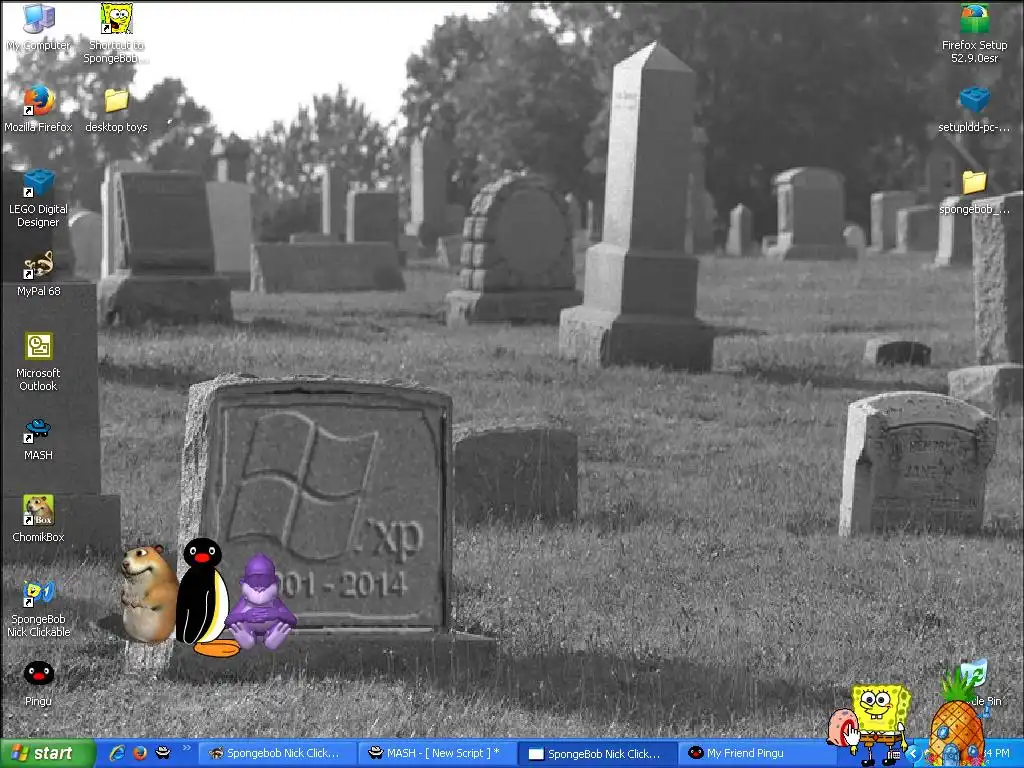The width and height of the screenshot is (1024, 768).
Task: Click the Pingu penguin desktop toy
Action: 205,597
